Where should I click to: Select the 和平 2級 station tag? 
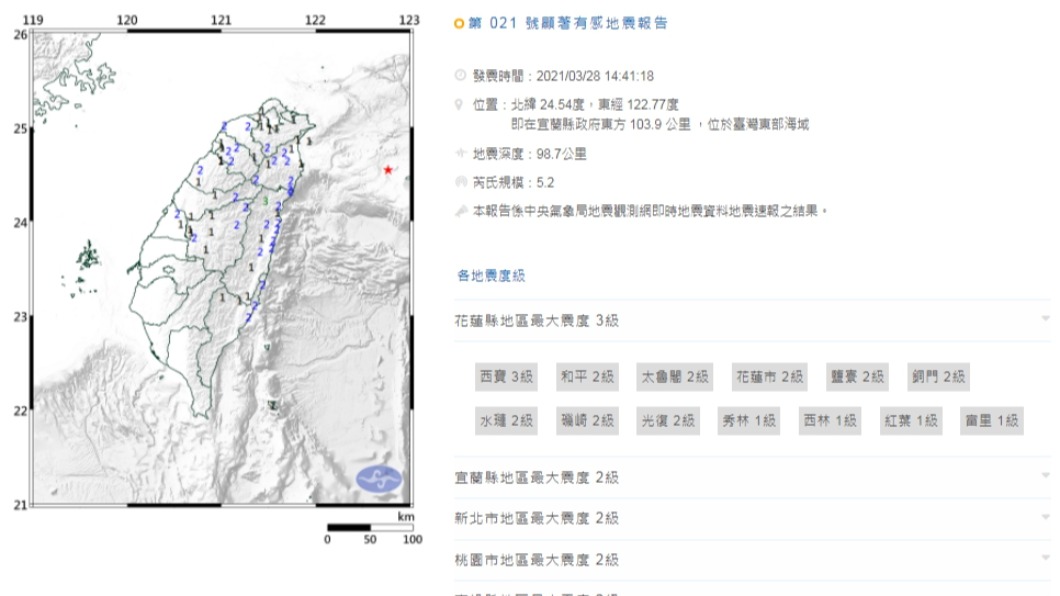[587, 376]
